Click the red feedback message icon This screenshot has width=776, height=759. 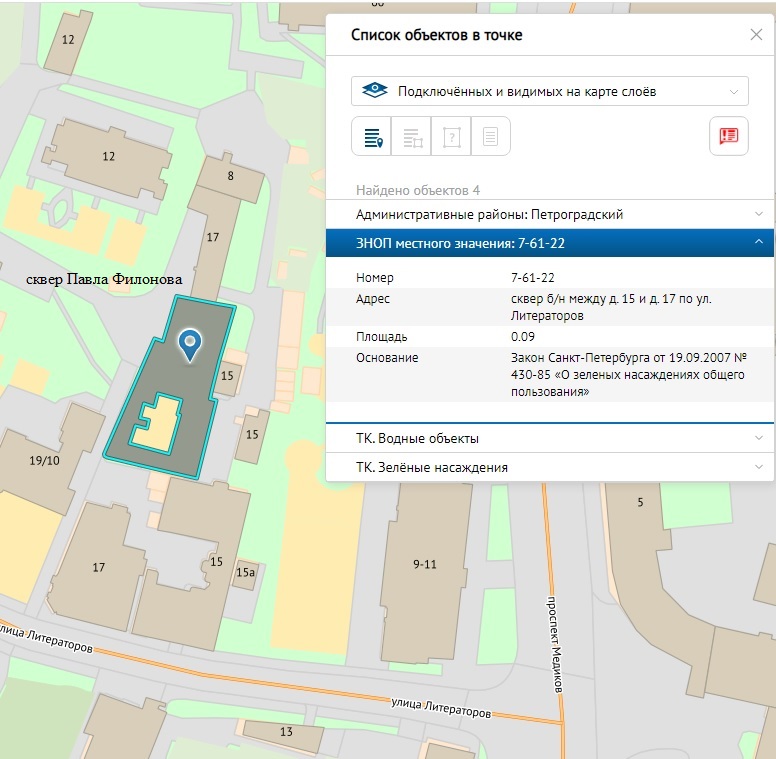pos(728,137)
